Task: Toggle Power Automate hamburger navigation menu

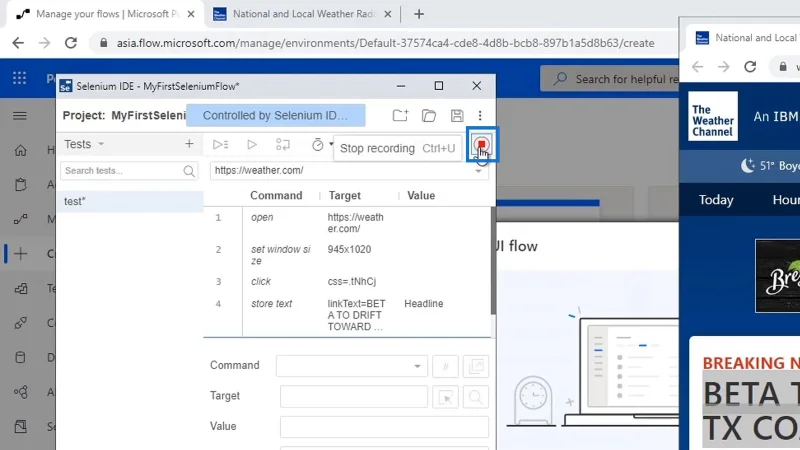Action: coord(20,116)
